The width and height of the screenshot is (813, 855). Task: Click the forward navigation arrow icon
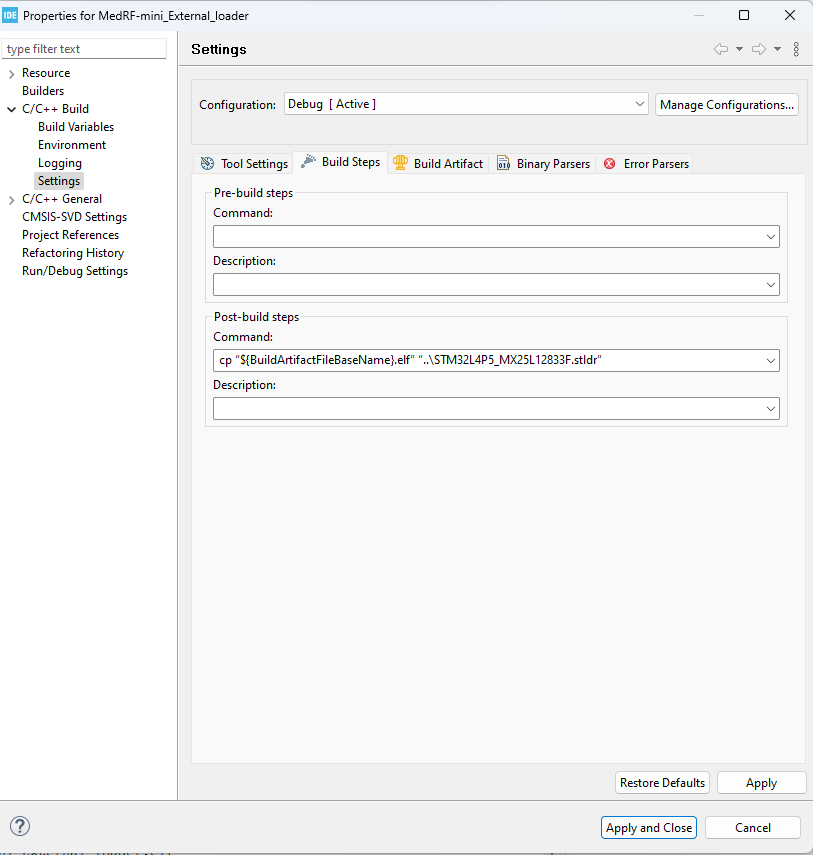pyautogui.click(x=759, y=49)
